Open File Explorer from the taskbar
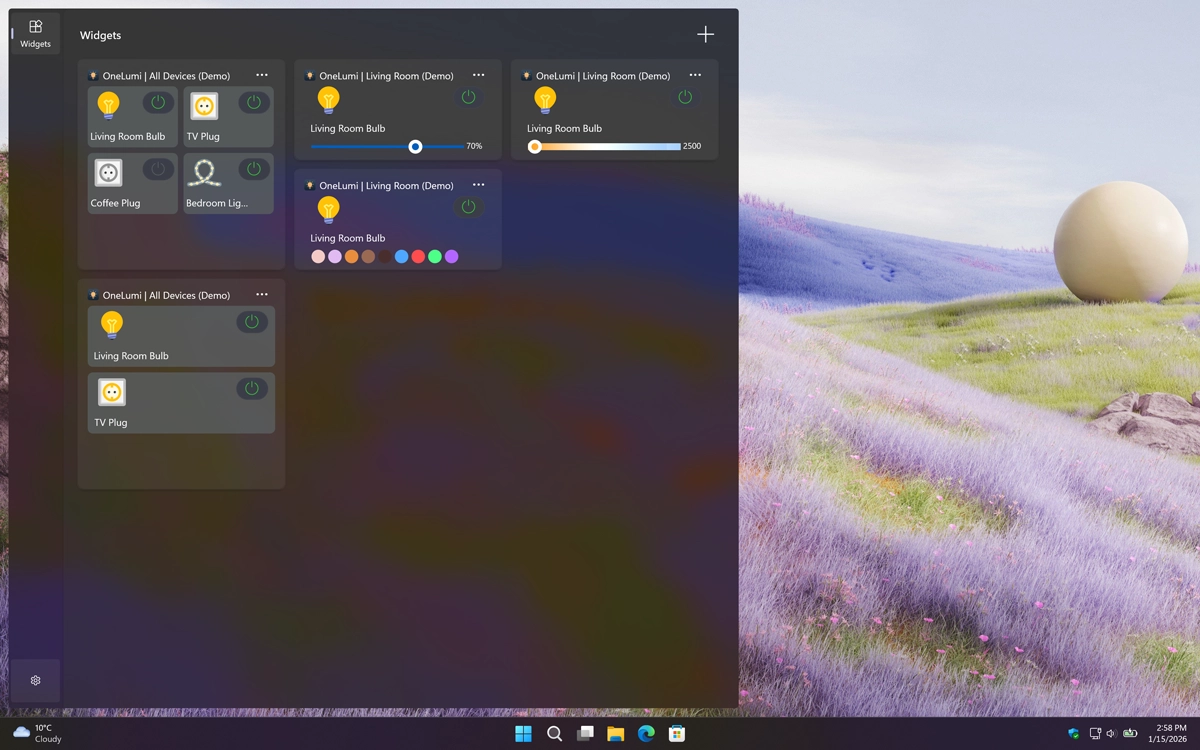Viewport: 1200px width, 750px height. (x=616, y=733)
